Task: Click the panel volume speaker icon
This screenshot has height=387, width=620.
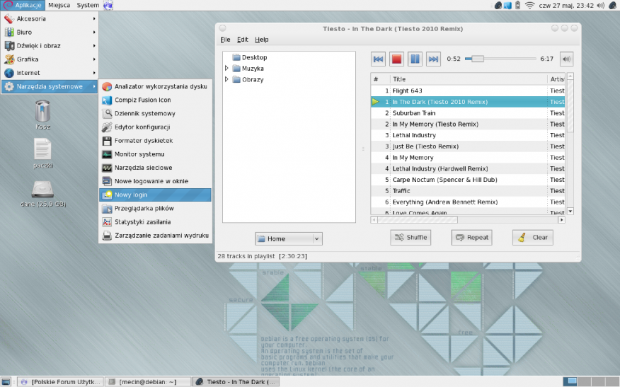Action: pos(601,5)
